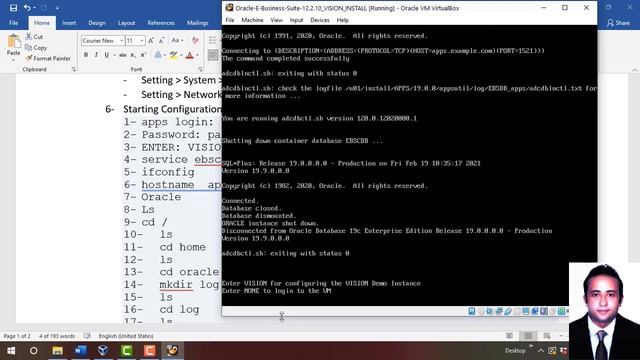Viewport: 640px width, 360px height.
Task: Open the Clipboard pane launcher
Action: [x=73, y=69]
